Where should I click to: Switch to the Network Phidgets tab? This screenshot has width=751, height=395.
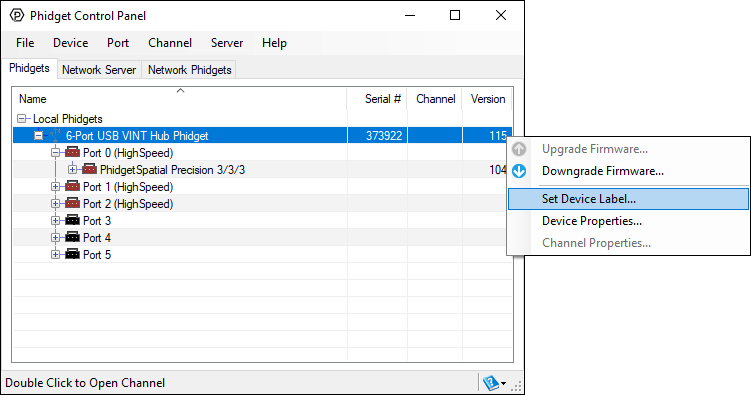(x=190, y=70)
